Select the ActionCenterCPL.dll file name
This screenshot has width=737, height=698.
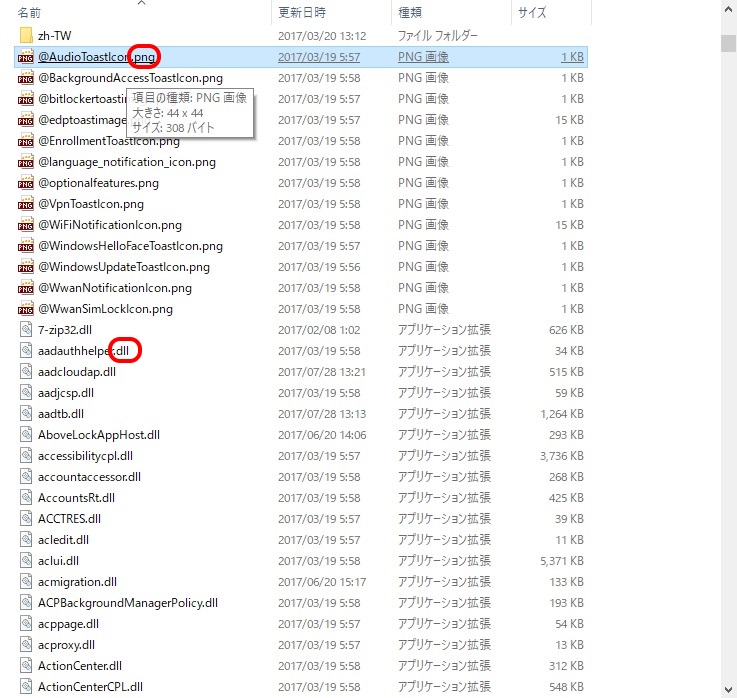[x=90, y=687]
